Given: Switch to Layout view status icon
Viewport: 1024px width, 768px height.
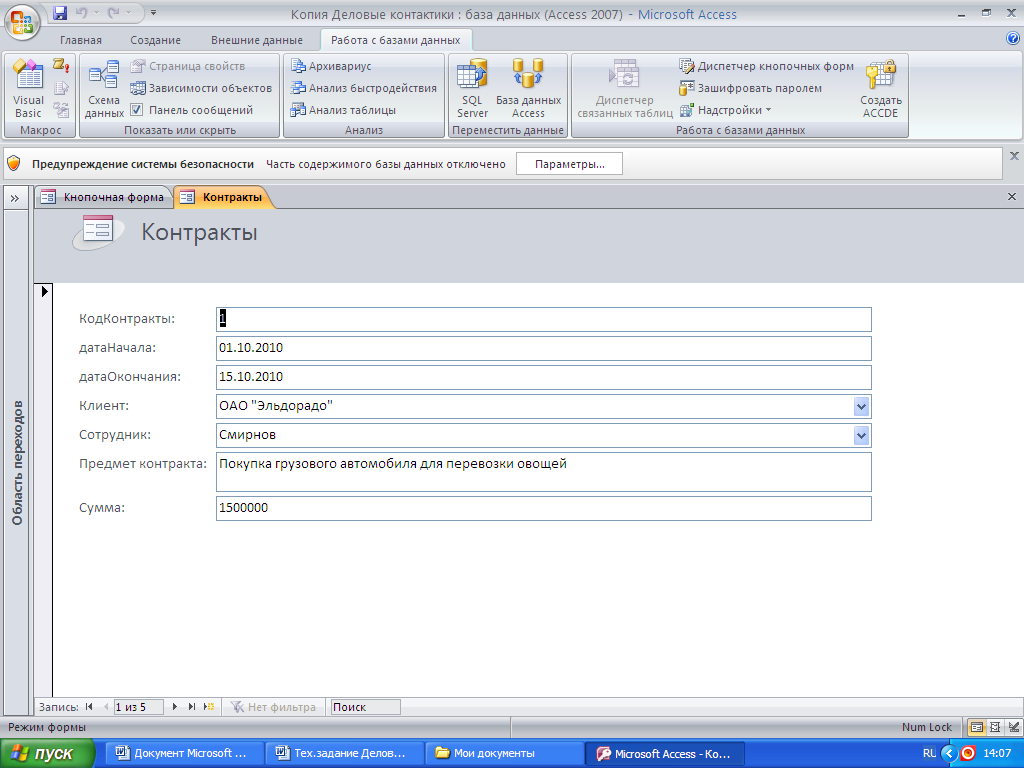Looking at the screenshot, I should (x=995, y=727).
